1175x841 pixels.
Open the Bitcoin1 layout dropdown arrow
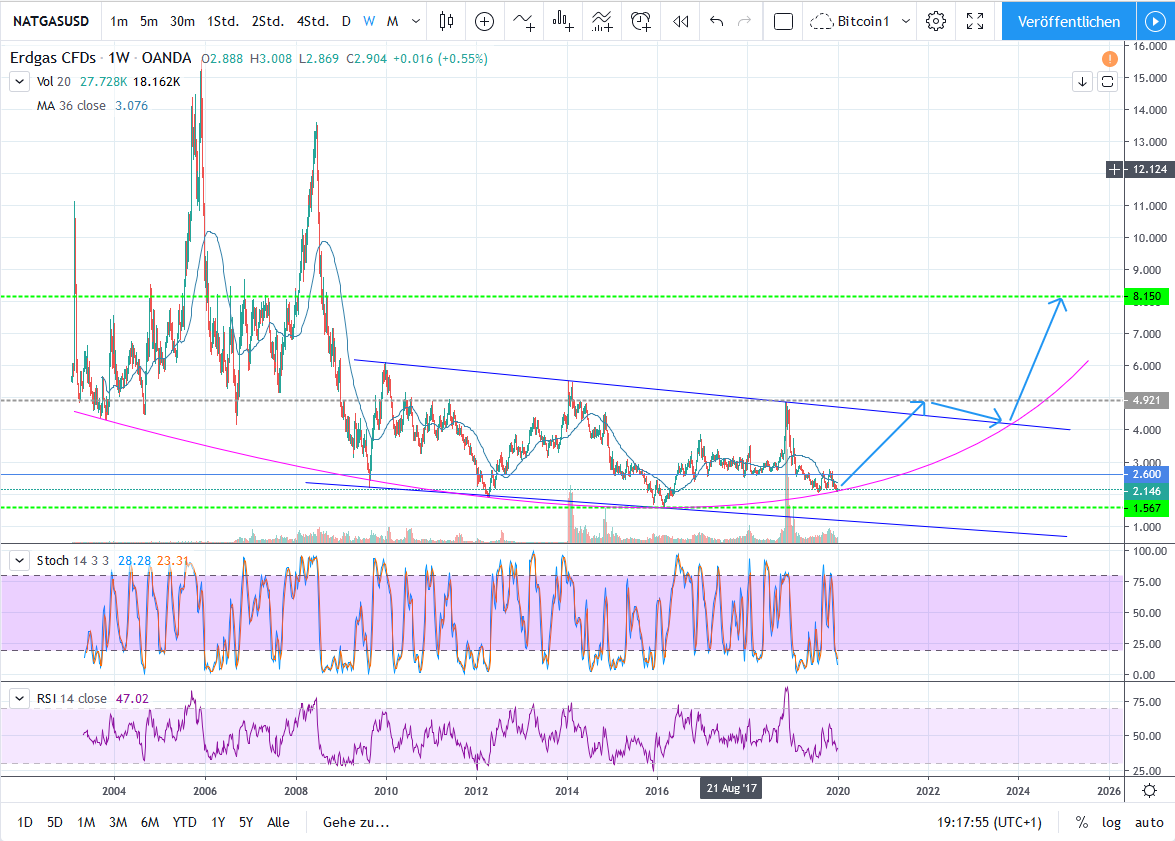click(x=906, y=22)
